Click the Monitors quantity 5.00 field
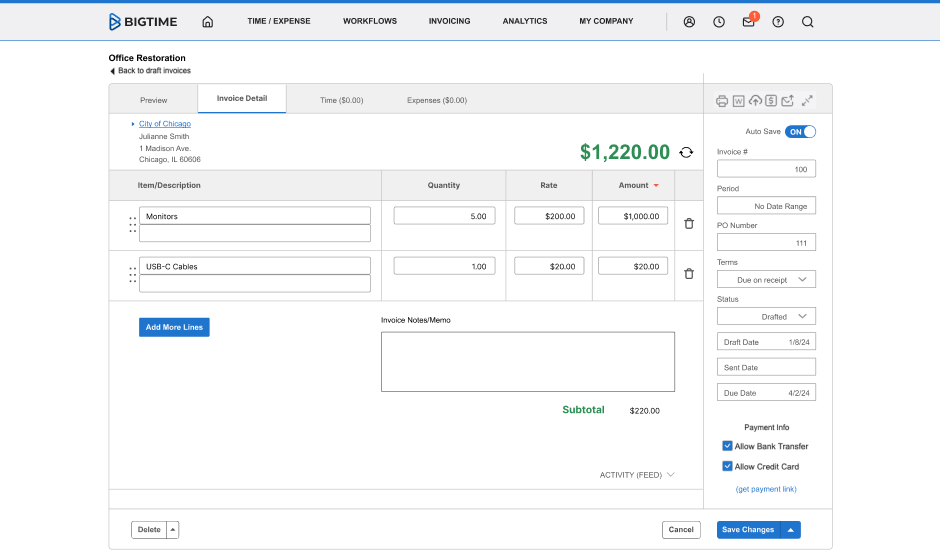 [x=444, y=216]
